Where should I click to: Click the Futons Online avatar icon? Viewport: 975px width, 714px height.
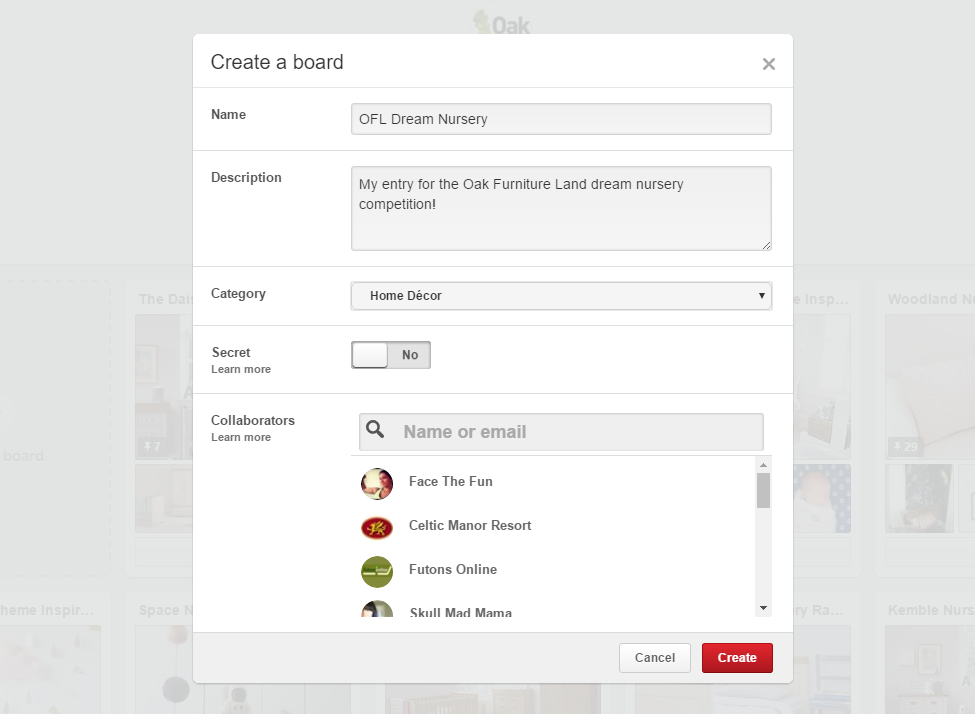(x=377, y=571)
